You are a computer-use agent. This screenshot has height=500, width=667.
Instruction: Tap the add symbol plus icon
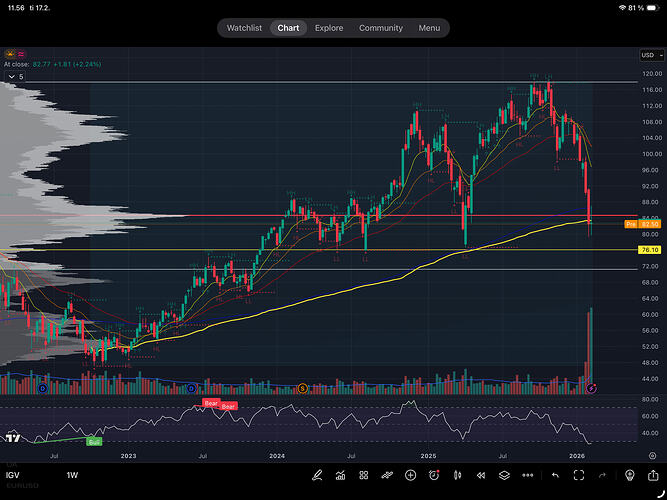(x=411, y=474)
